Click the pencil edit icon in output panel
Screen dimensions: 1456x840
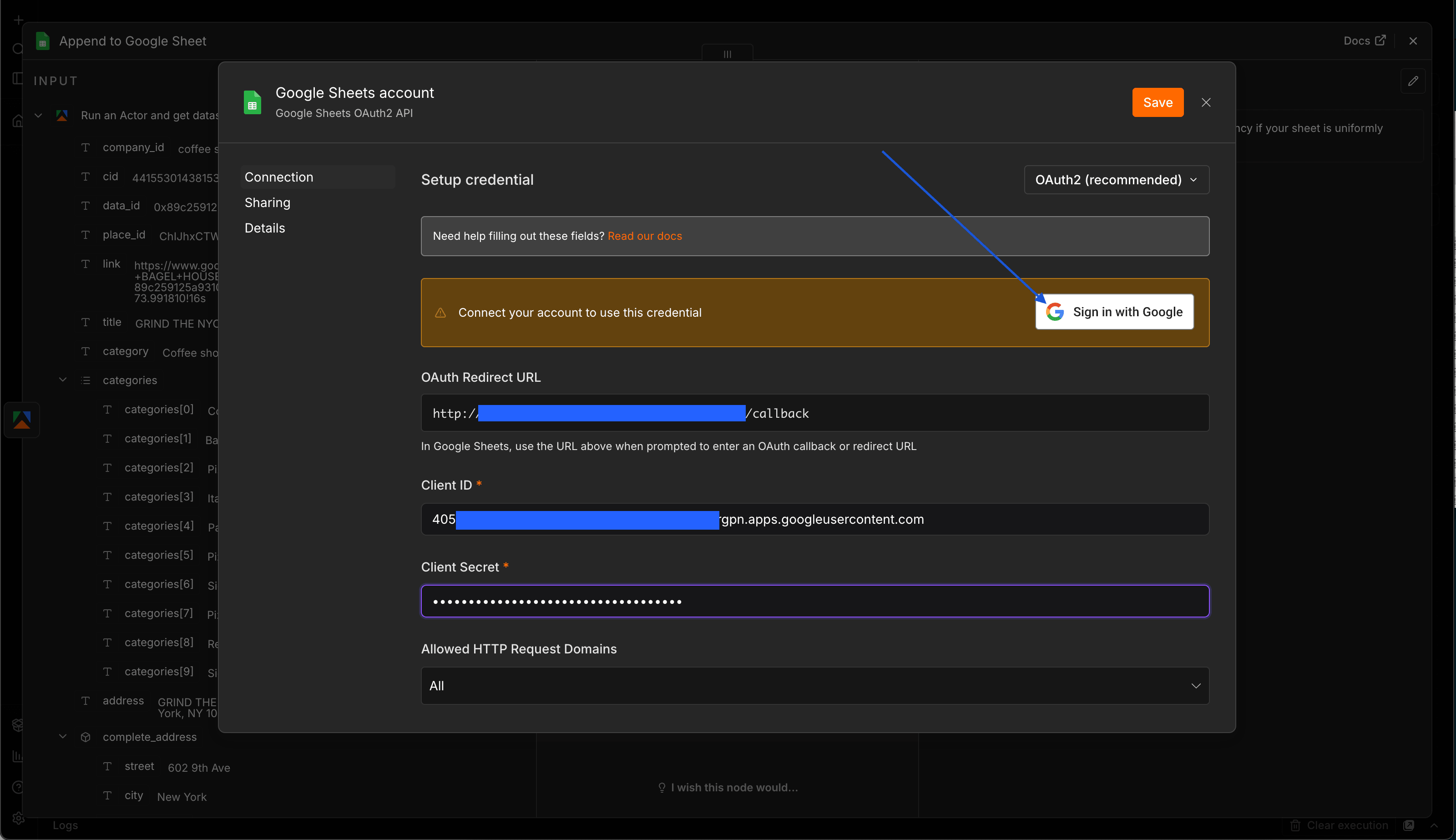click(1413, 81)
